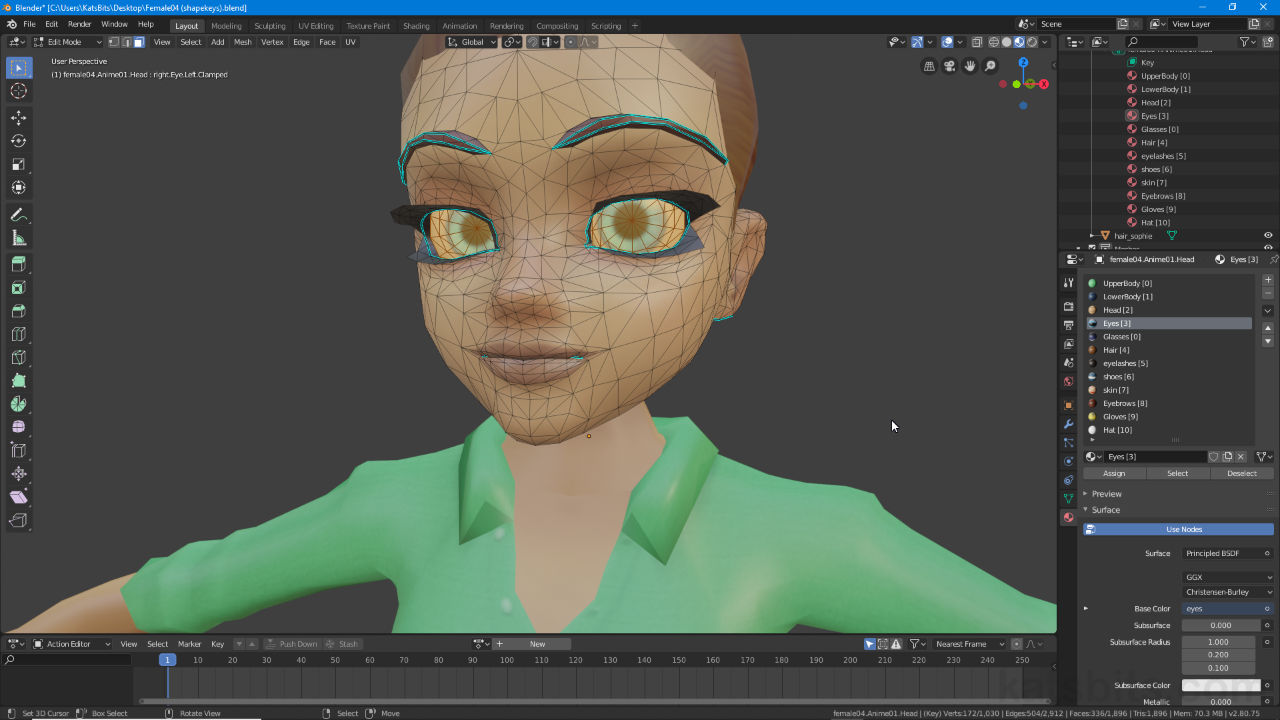The height and width of the screenshot is (720, 1280).
Task: Select the Transform tool
Action: 18,187
